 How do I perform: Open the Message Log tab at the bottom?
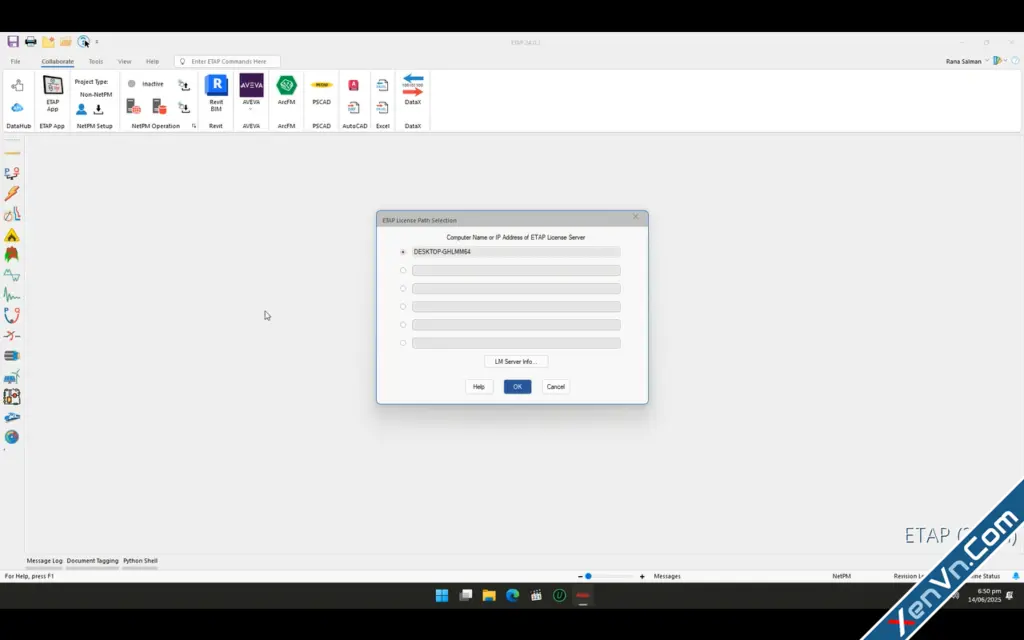point(44,561)
